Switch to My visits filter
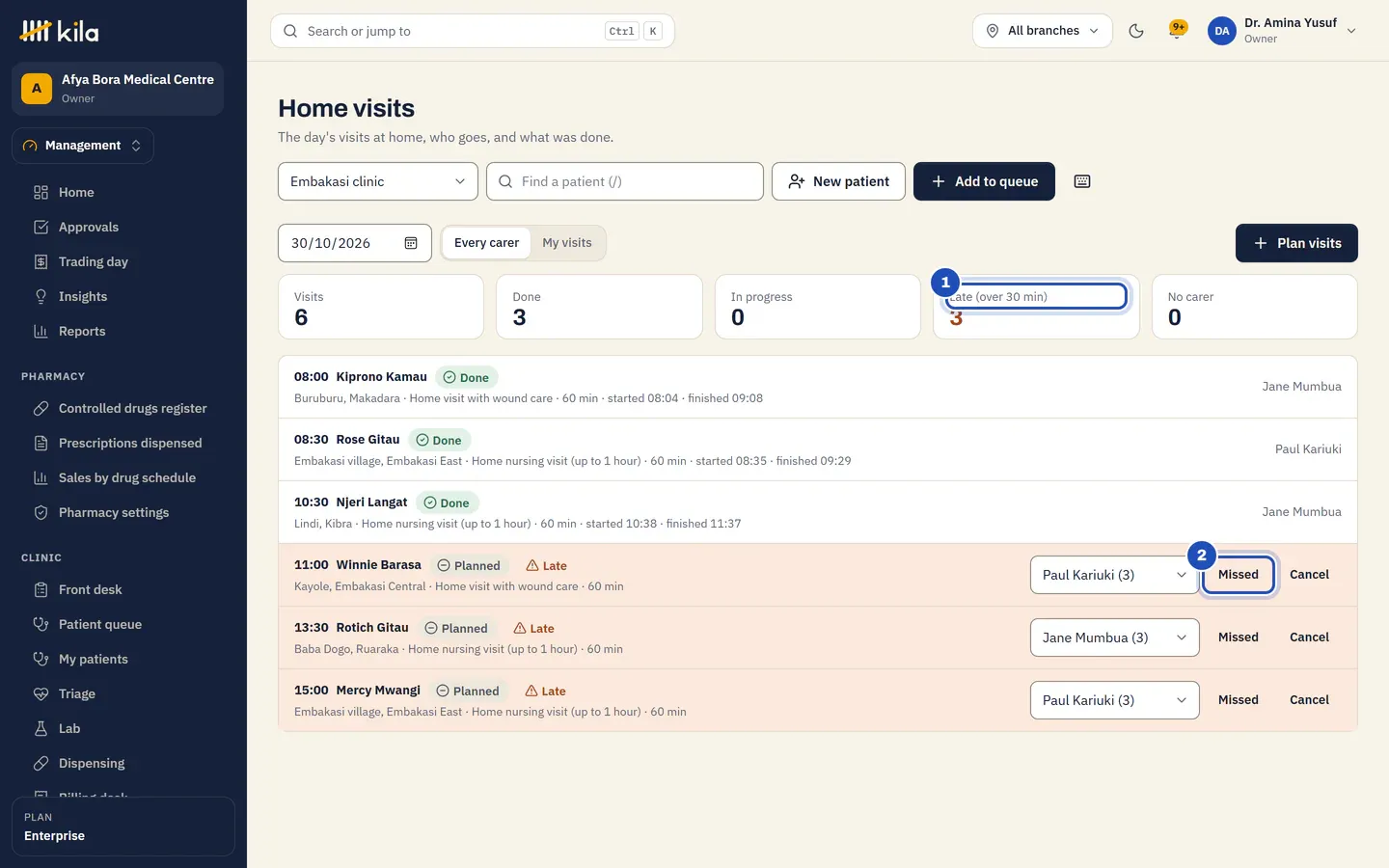 tap(567, 243)
